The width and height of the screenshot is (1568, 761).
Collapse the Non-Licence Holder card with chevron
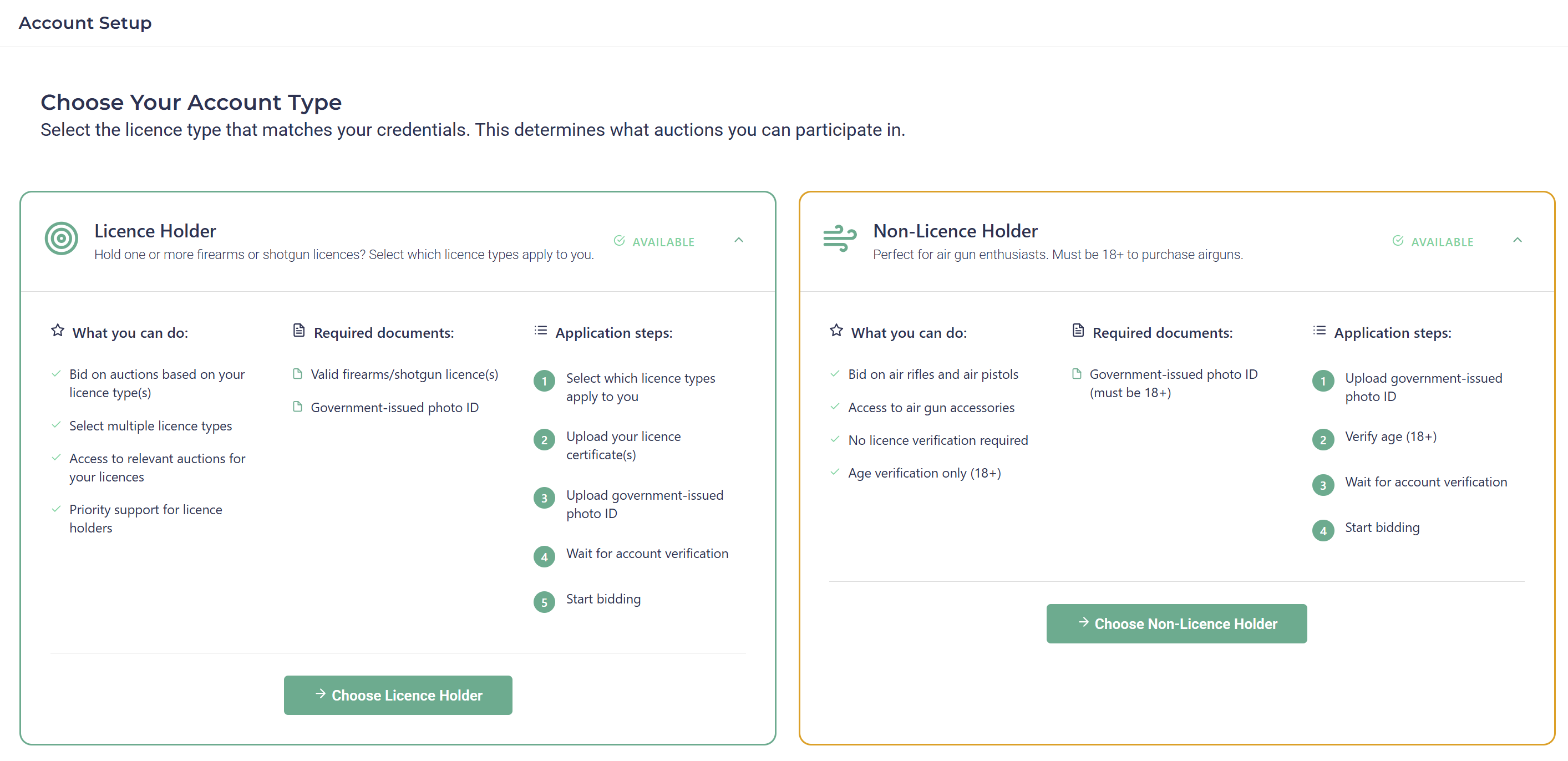click(1517, 241)
